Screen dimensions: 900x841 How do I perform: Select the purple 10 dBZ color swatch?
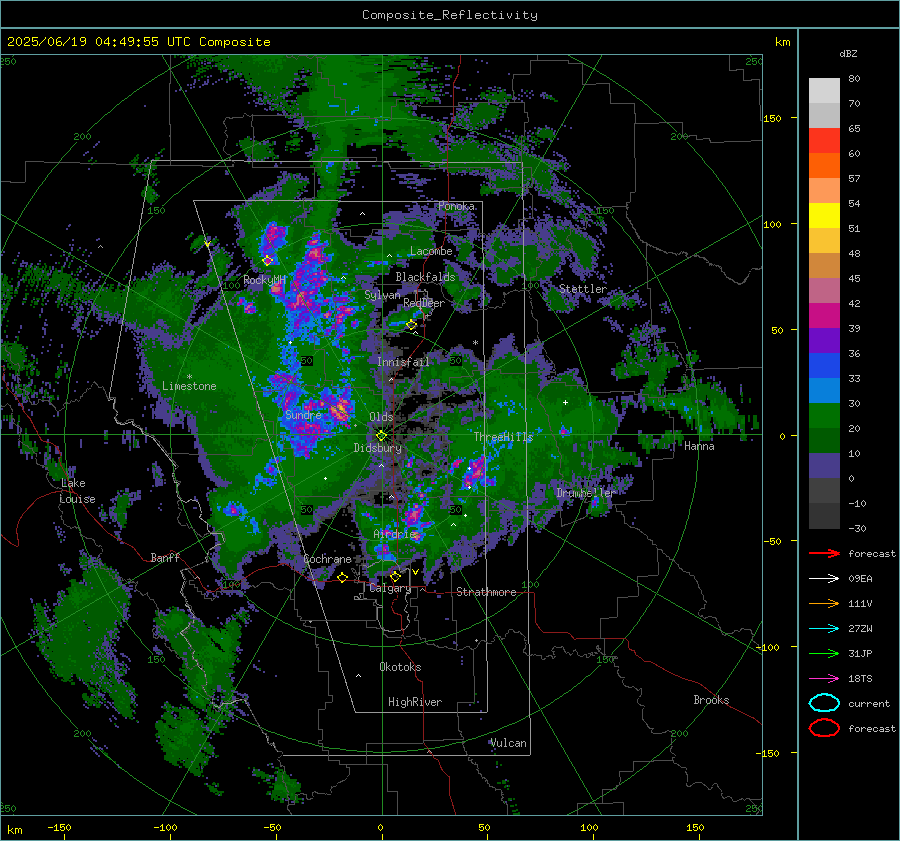pos(824,465)
